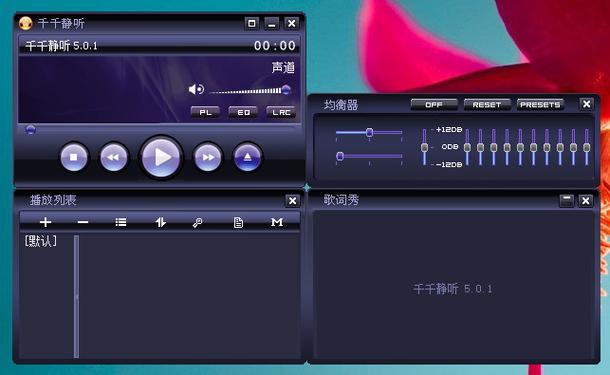Image resolution: width=610 pixels, height=375 pixels.
Task: Minimize the main player window
Action: point(272,23)
